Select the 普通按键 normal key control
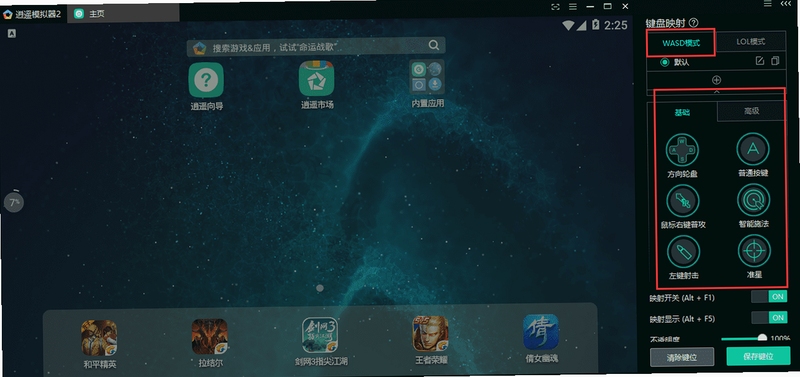Viewport: 800px width, 377px height. (753, 149)
